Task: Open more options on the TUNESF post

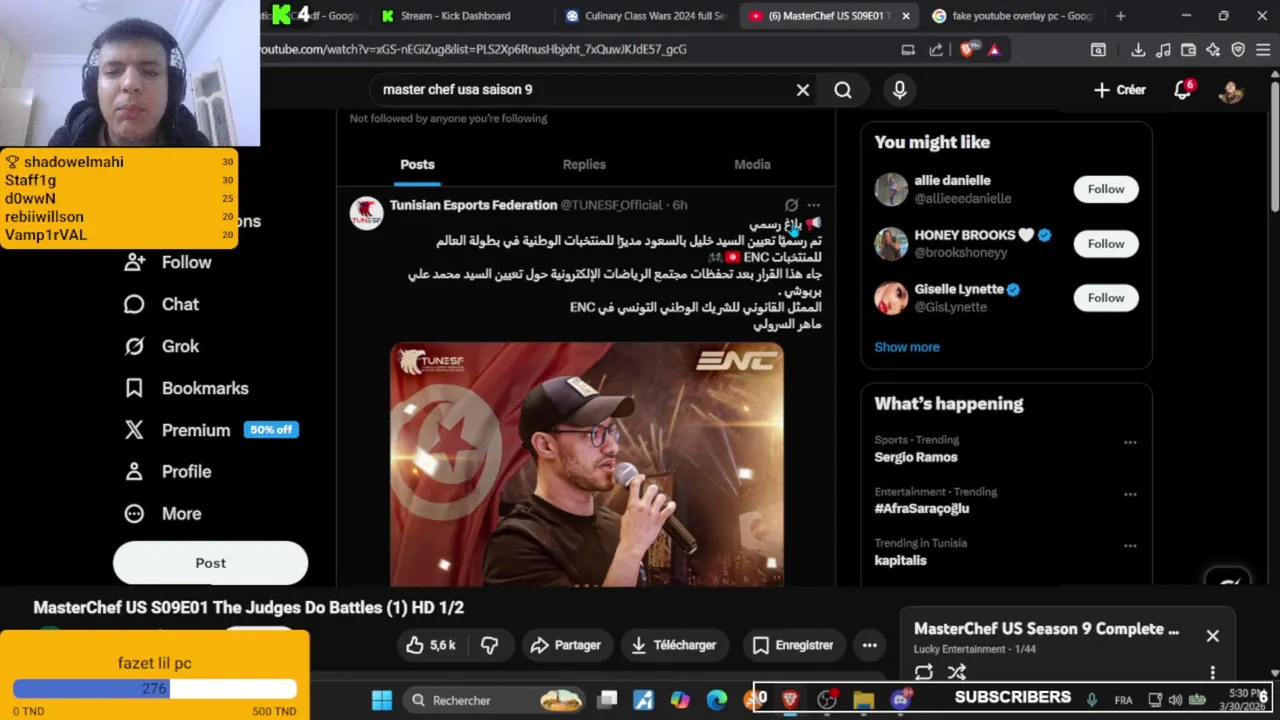Action: (814, 205)
